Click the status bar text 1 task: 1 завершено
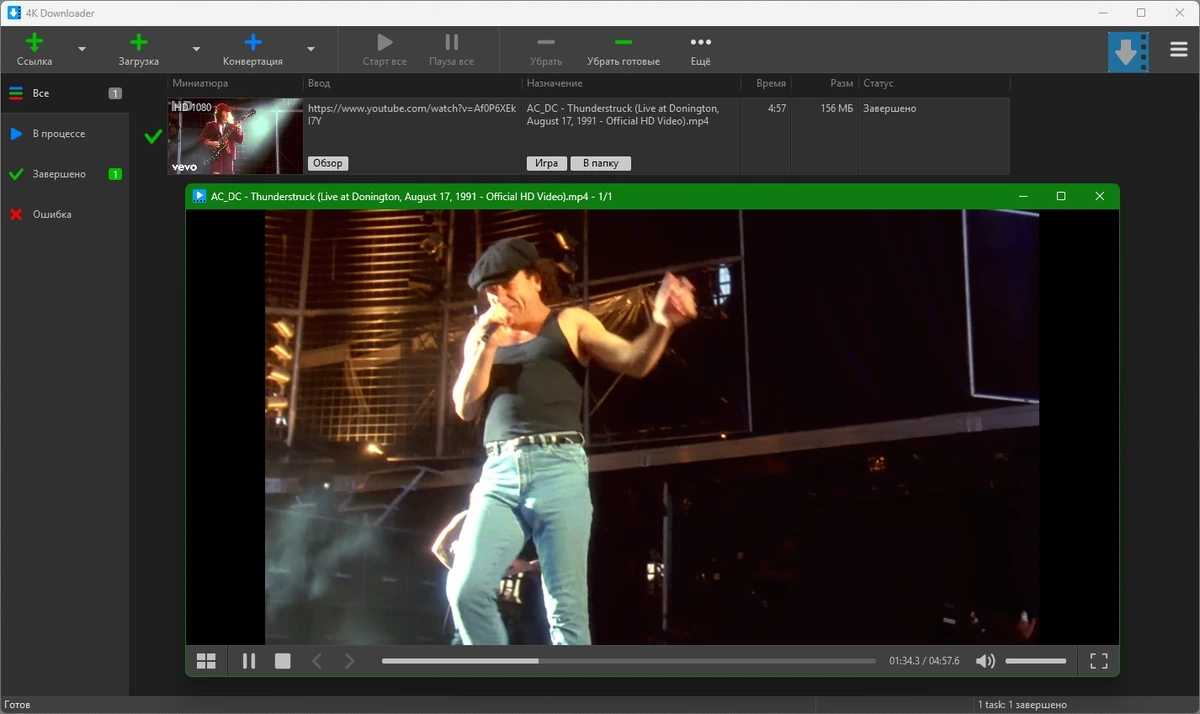This screenshot has width=1200, height=714. pos(1022,705)
